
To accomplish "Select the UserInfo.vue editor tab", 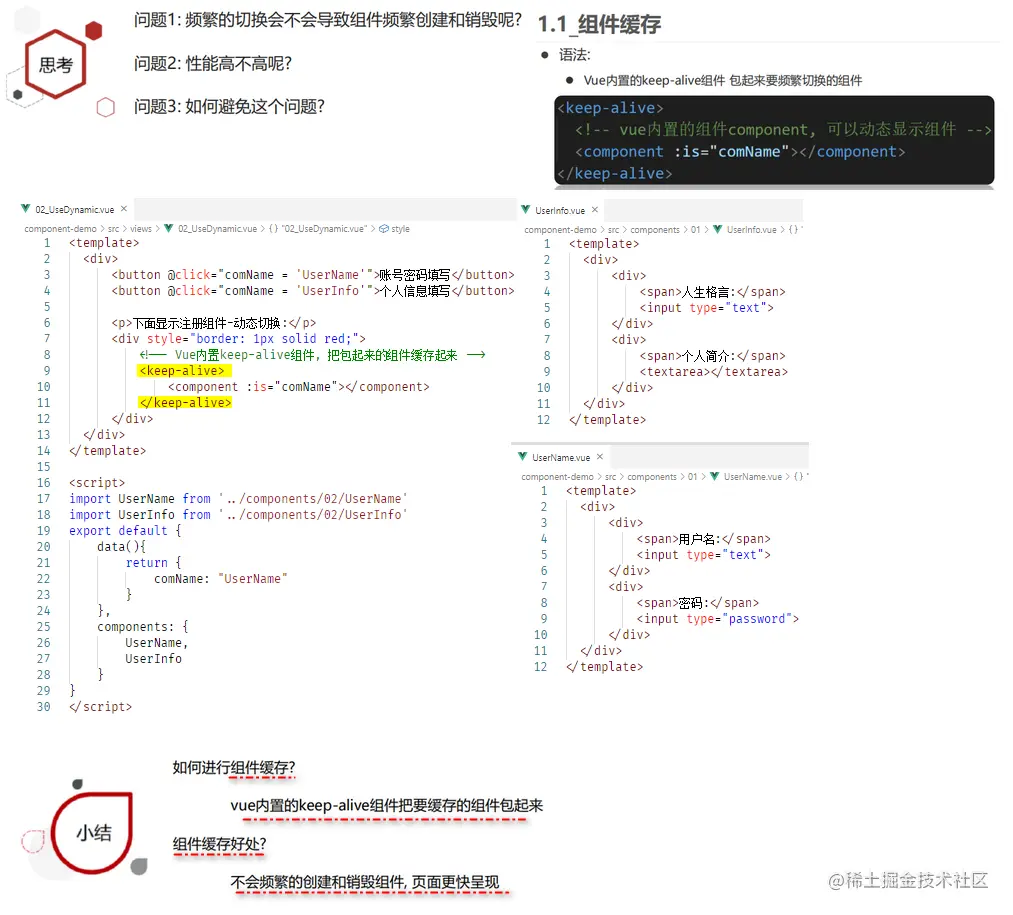I will [560, 210].
